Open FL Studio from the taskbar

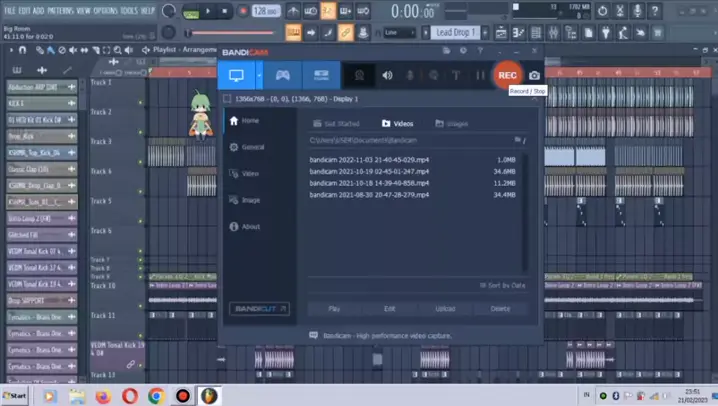(x=208, y=395)
